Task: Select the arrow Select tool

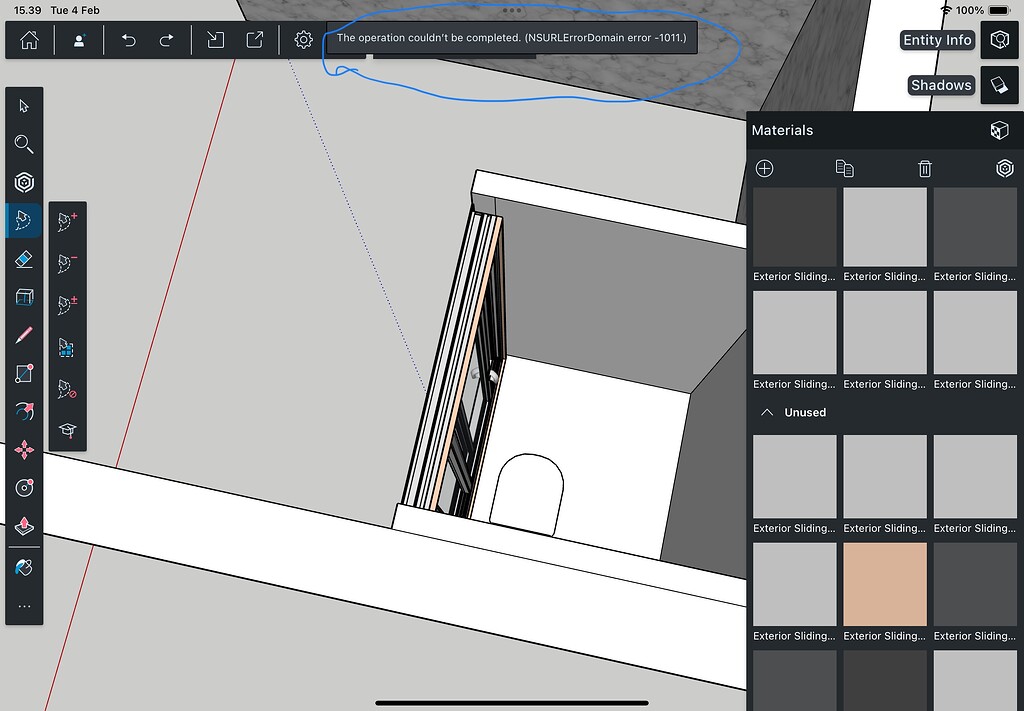Action: [x=24, y=105]
